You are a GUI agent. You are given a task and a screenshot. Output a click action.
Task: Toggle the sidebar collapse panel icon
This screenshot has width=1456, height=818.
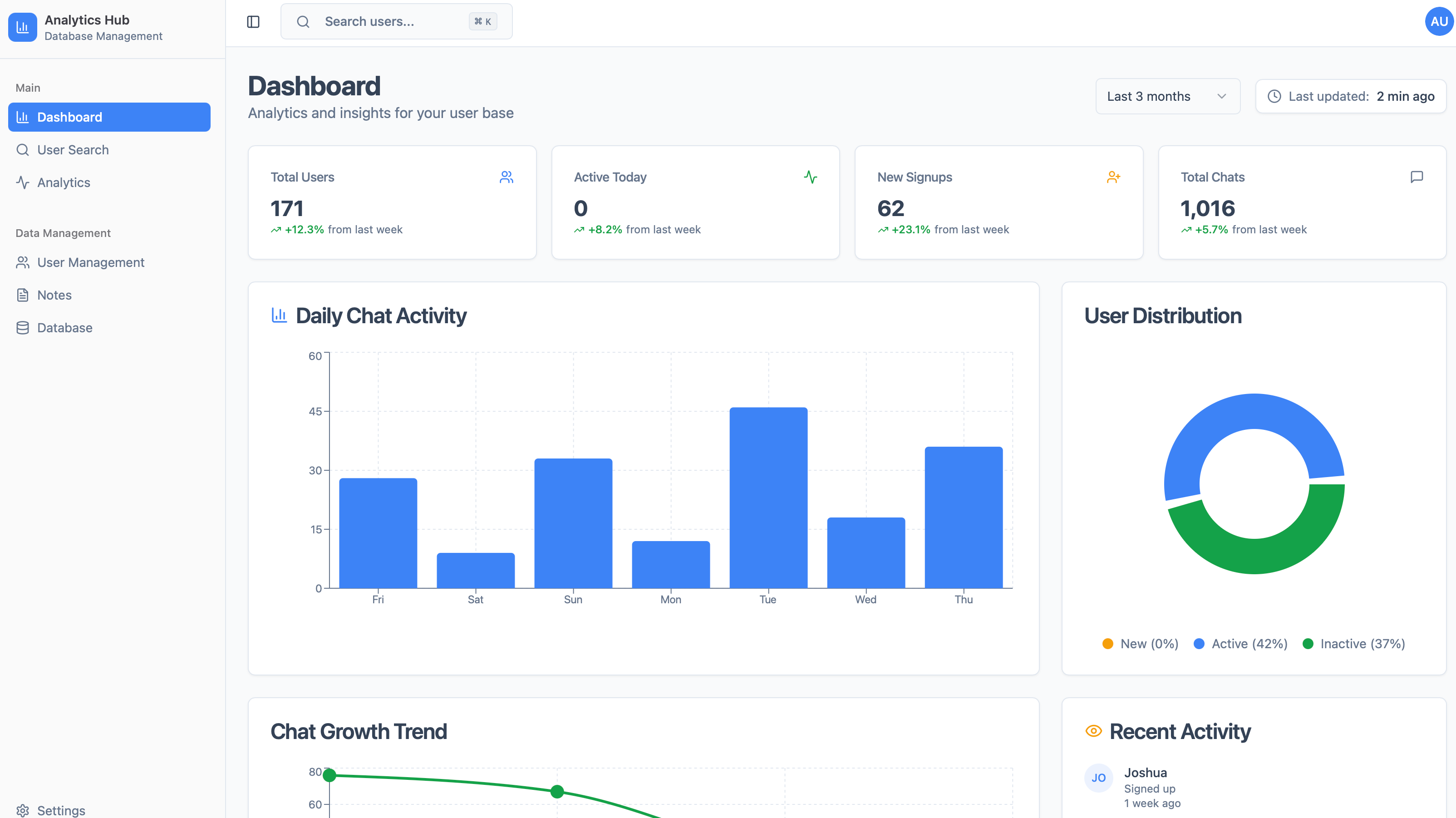point(253,21)
